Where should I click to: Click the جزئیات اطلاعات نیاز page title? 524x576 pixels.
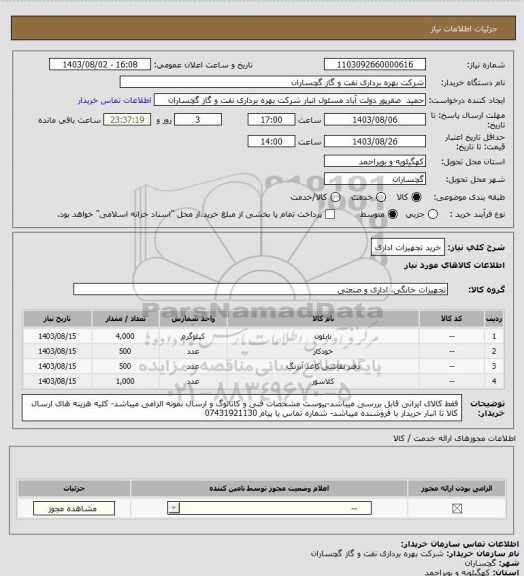point(464,29)
